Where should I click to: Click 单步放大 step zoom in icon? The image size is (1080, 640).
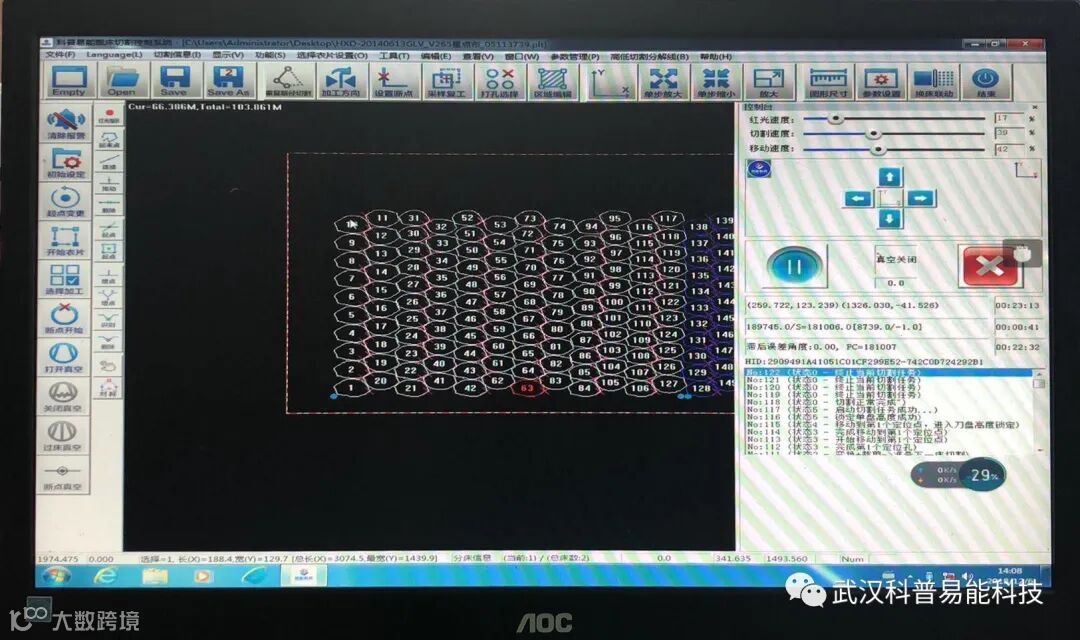[x=662, y=81]
